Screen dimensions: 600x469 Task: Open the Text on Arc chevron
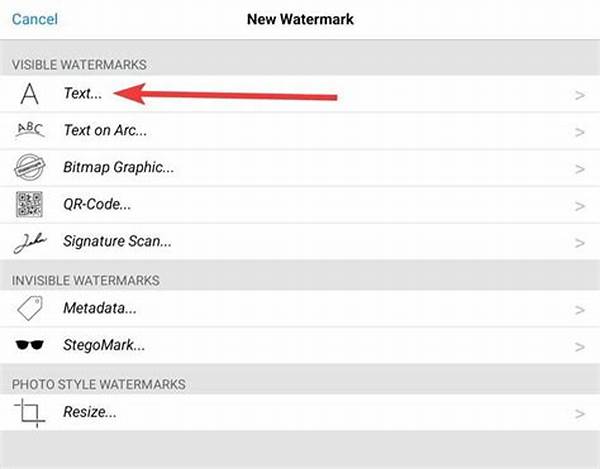click(579, 131)
